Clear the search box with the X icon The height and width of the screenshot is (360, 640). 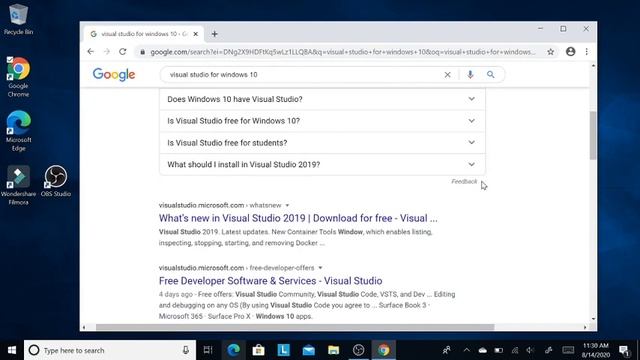click(x=447, y=75)
